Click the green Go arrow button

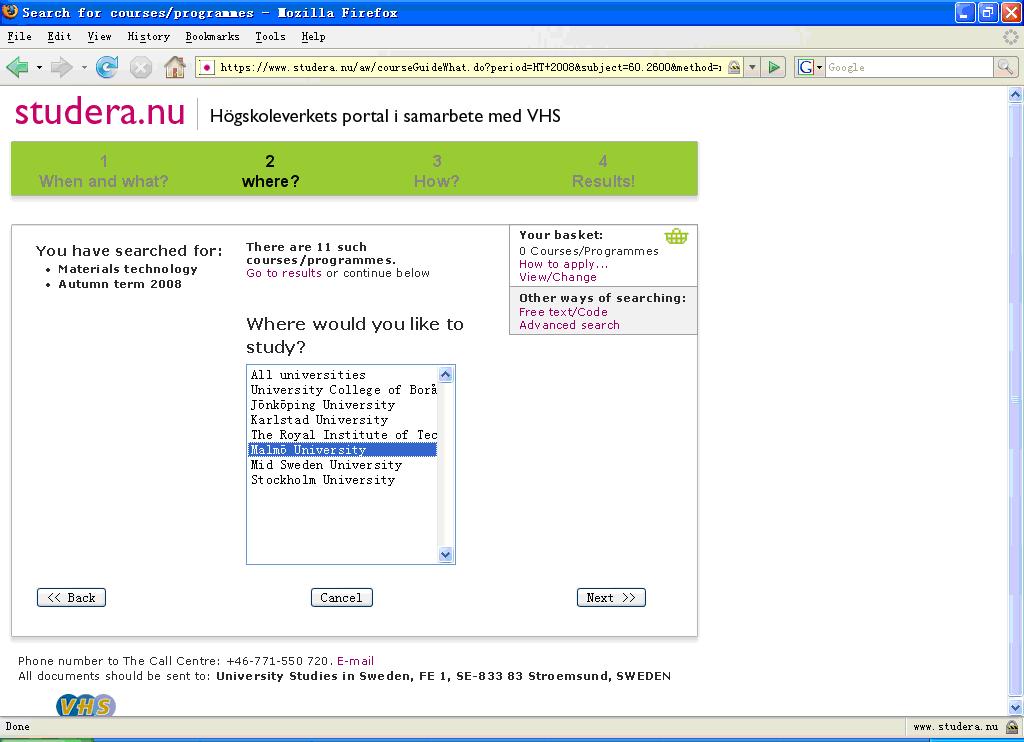click(774, 67)
